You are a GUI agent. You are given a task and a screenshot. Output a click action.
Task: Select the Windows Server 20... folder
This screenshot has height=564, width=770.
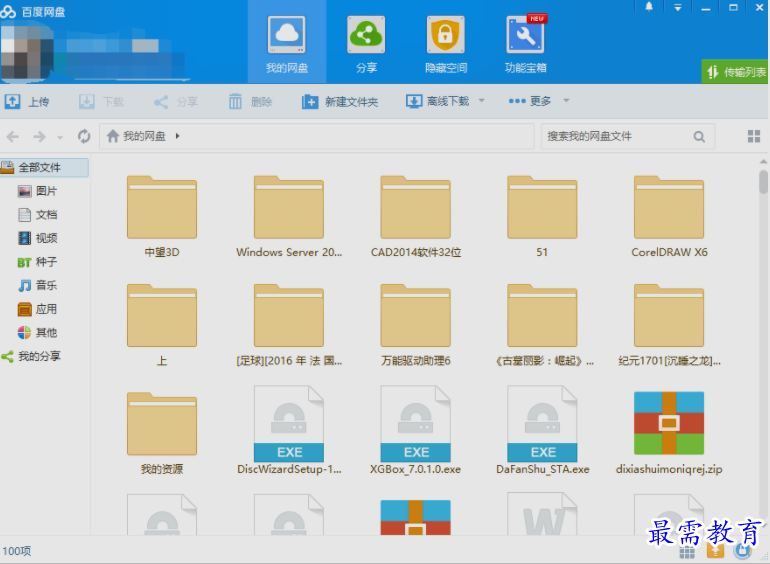coord(289,216)
